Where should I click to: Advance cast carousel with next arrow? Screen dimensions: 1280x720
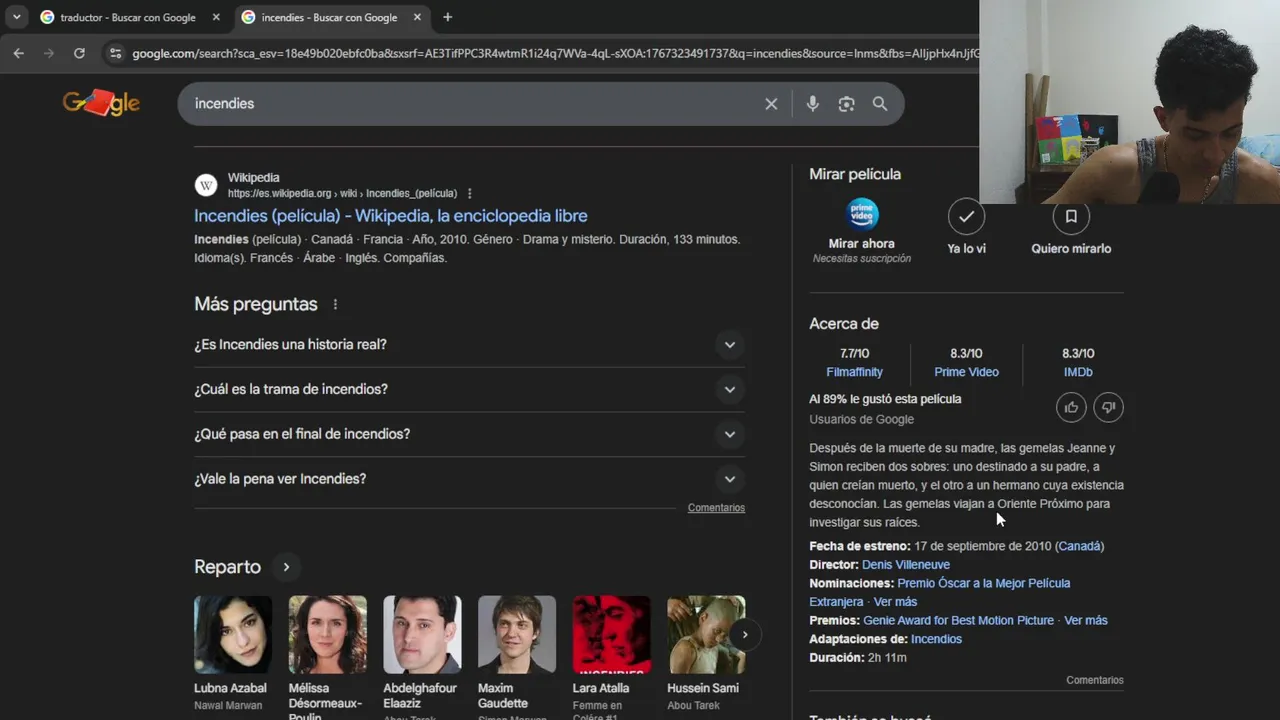(744, 634)
